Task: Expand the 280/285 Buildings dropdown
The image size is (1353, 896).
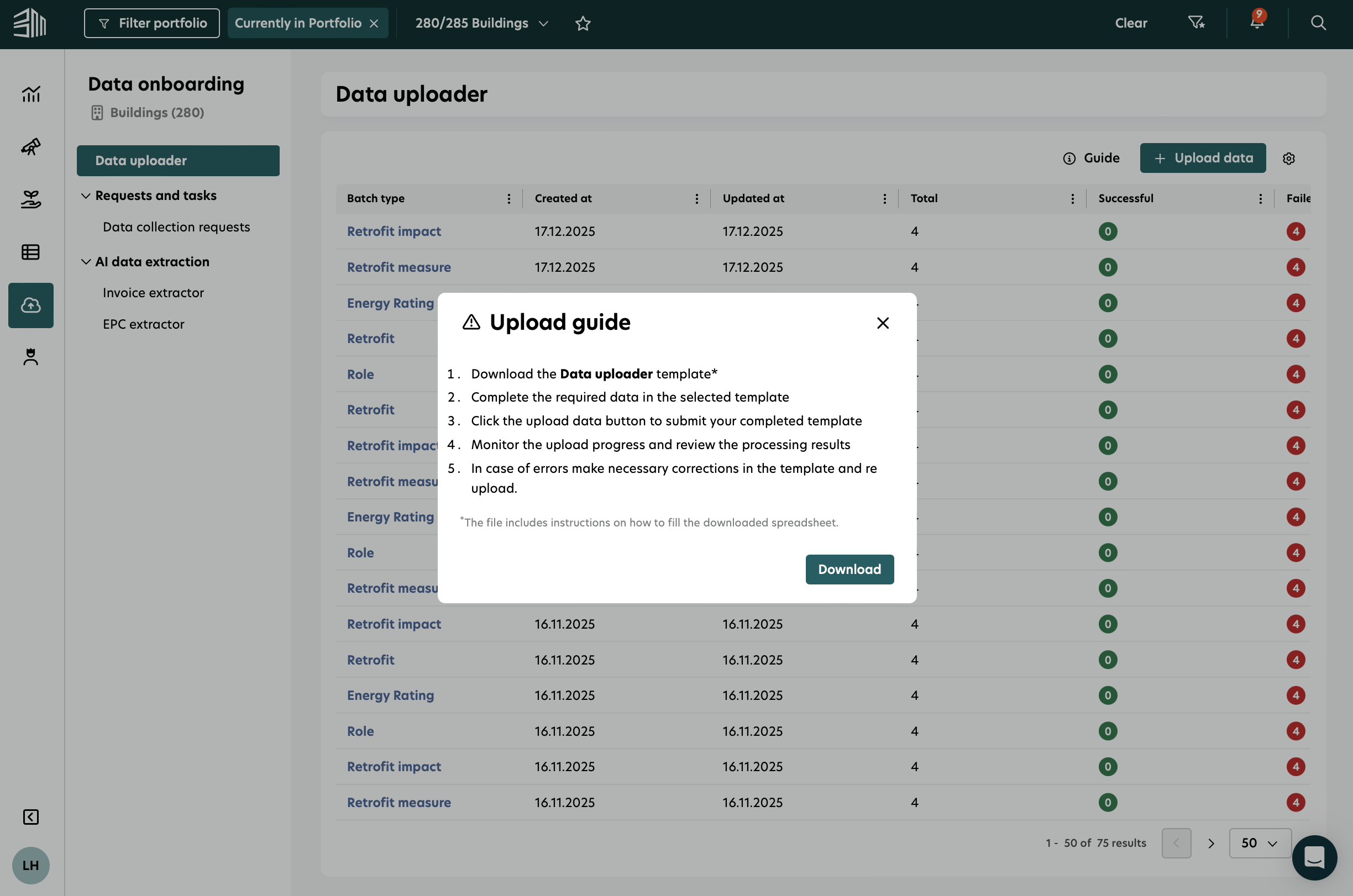Action: coord(481,23)
